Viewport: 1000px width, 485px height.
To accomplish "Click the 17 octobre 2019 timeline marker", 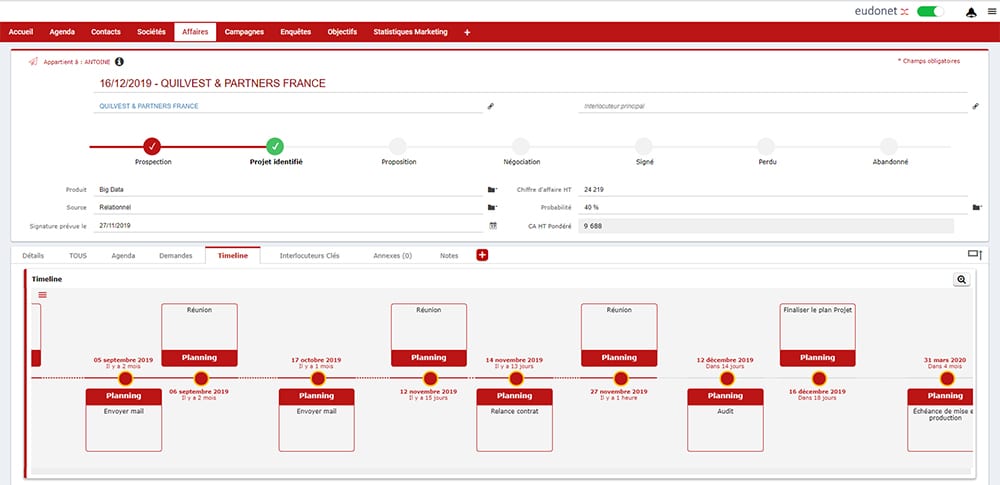I will [318, 379].
